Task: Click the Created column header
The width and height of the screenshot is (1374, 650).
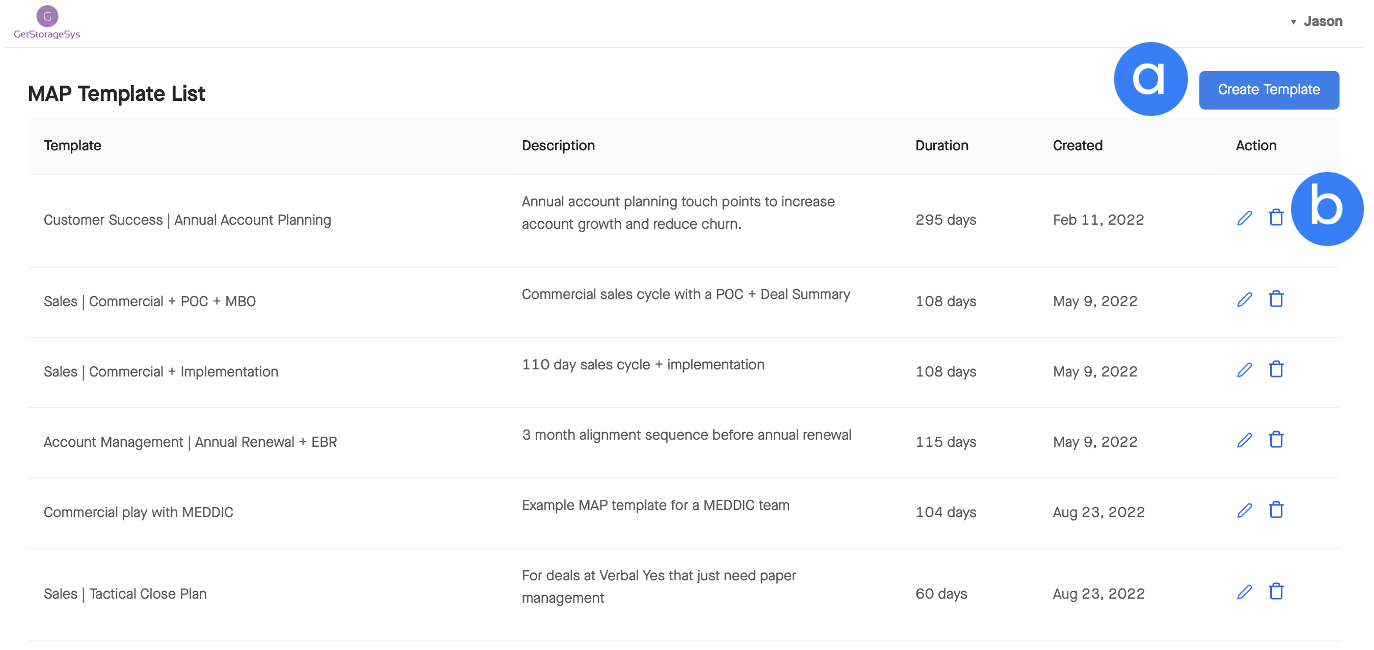Action: coord(1077,145)
